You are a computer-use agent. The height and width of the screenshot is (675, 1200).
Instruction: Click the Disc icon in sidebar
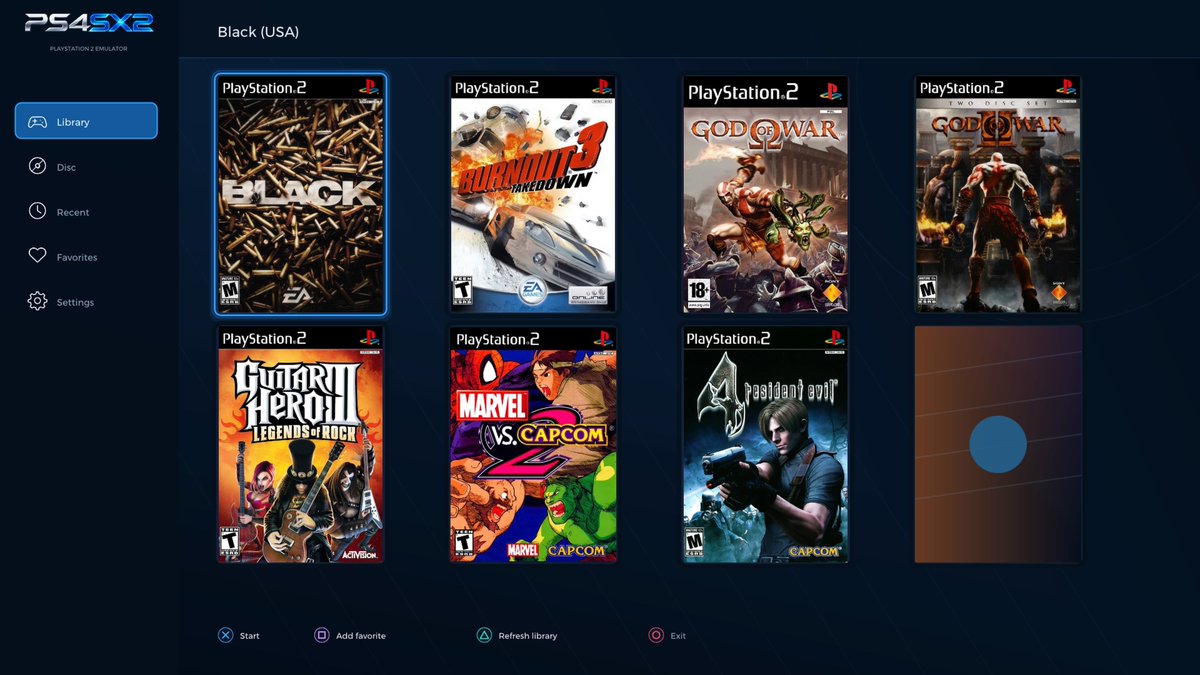tap(37, 166)
